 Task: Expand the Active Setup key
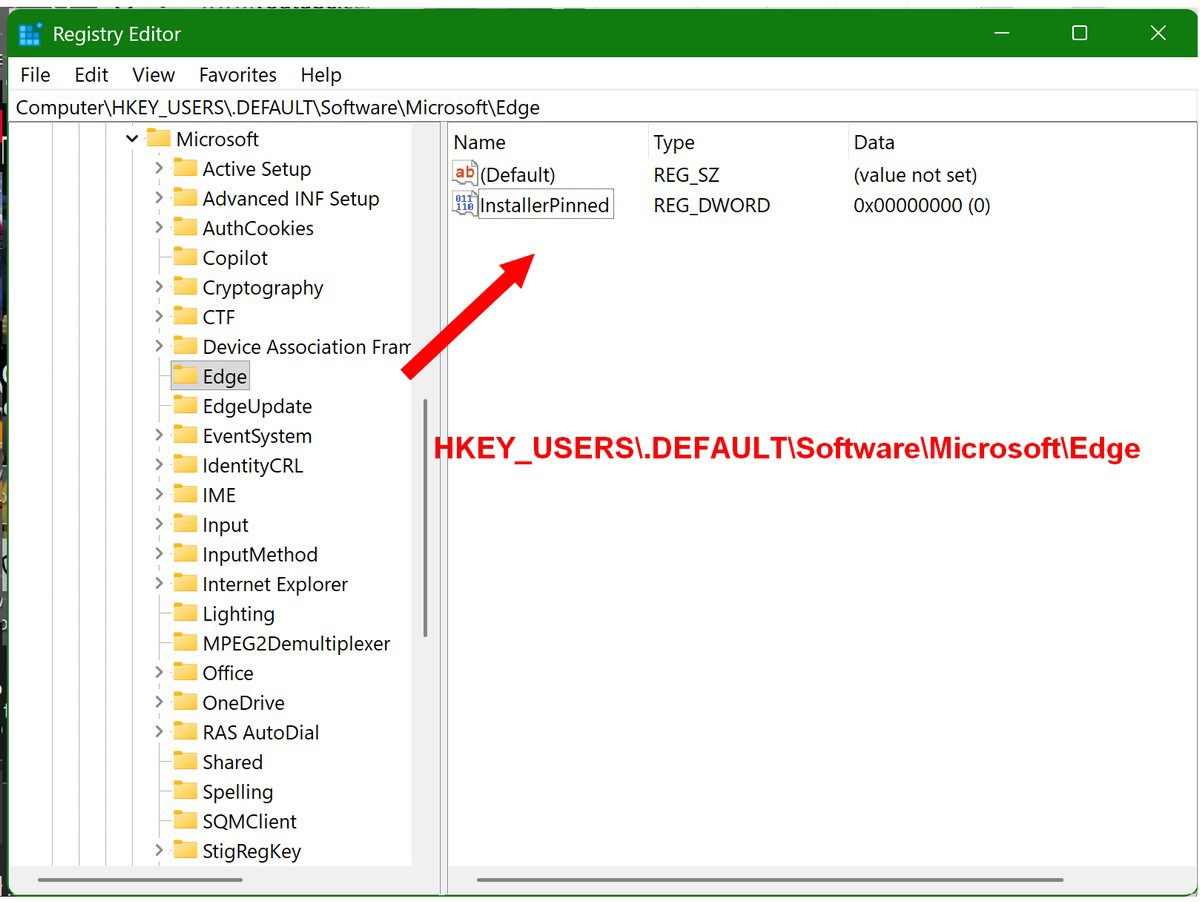[x=159, y=169]
